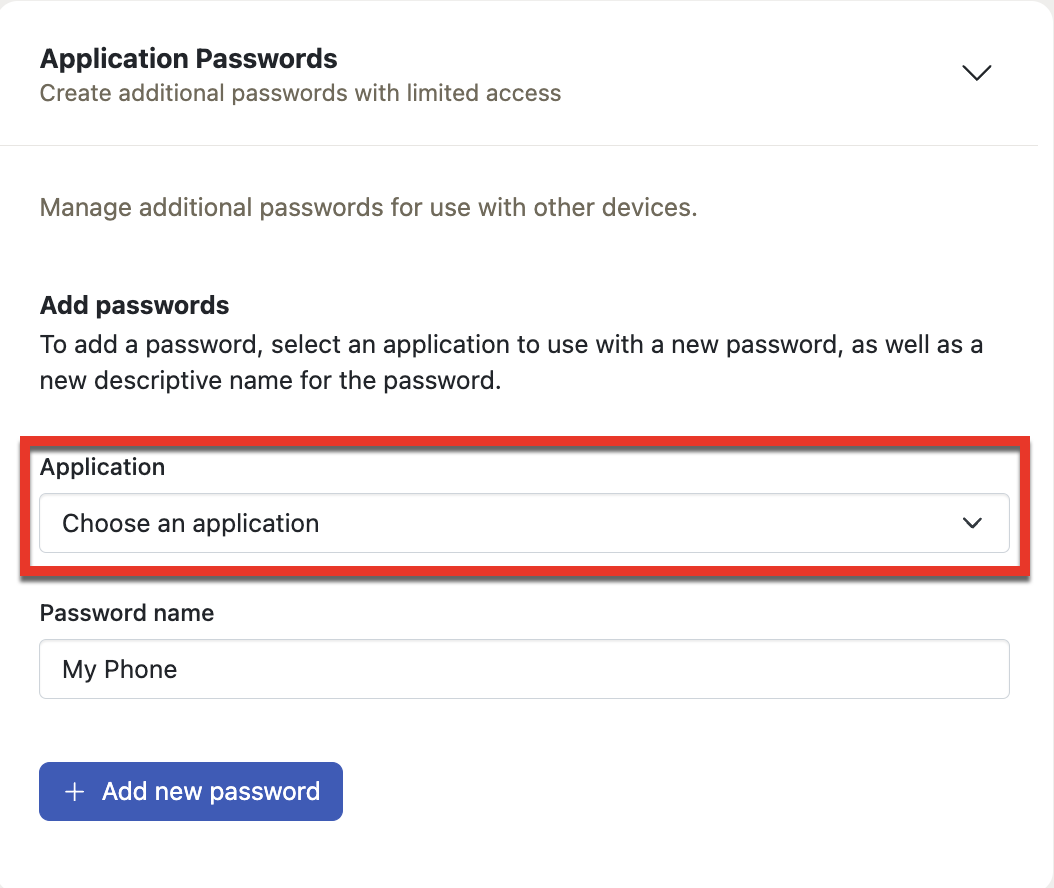Click the Application Passwords heading
The height and width of the screenshot is (888, 1054).
pos(188,58)
